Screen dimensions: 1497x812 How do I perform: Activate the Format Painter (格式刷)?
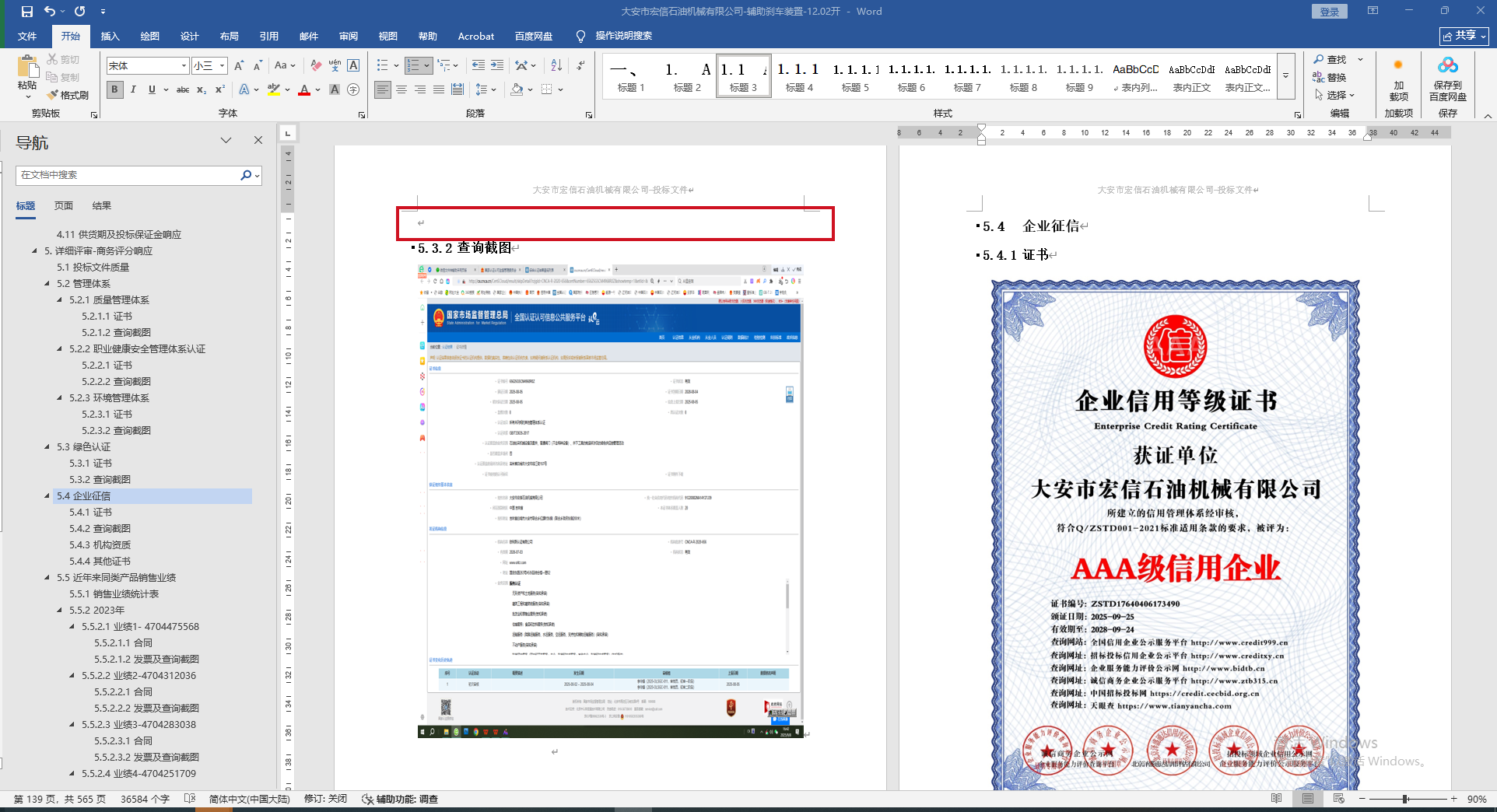(68, 95)
